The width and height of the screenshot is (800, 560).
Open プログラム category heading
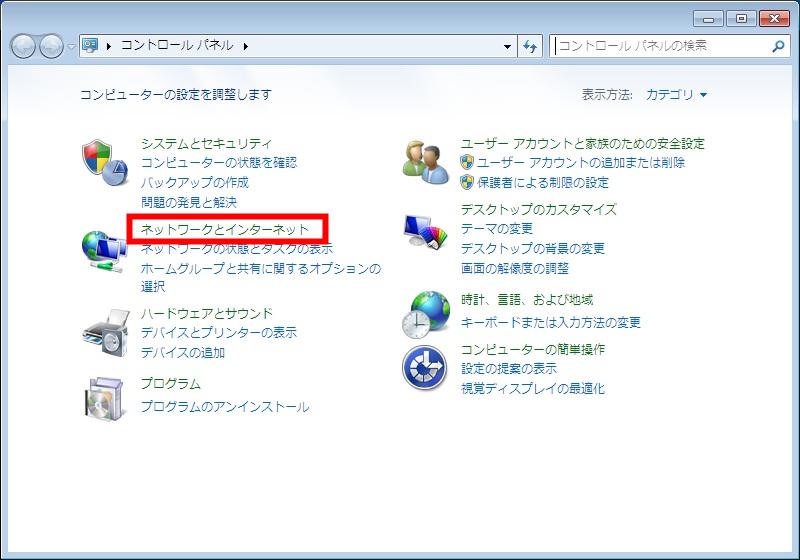171,384
